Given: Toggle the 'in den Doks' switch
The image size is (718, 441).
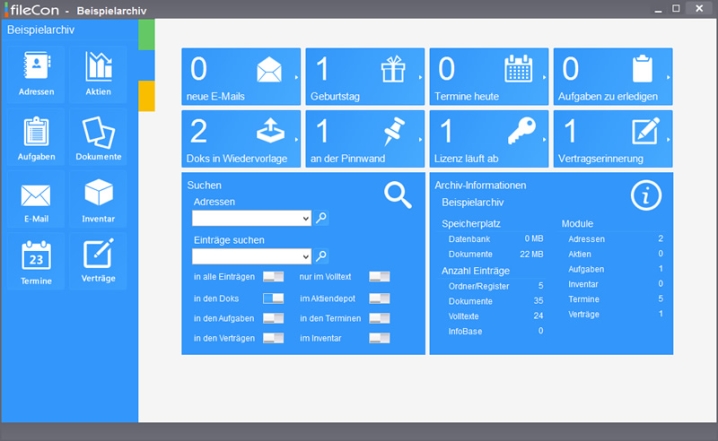Looking at the screenshot, I should 273,298.
